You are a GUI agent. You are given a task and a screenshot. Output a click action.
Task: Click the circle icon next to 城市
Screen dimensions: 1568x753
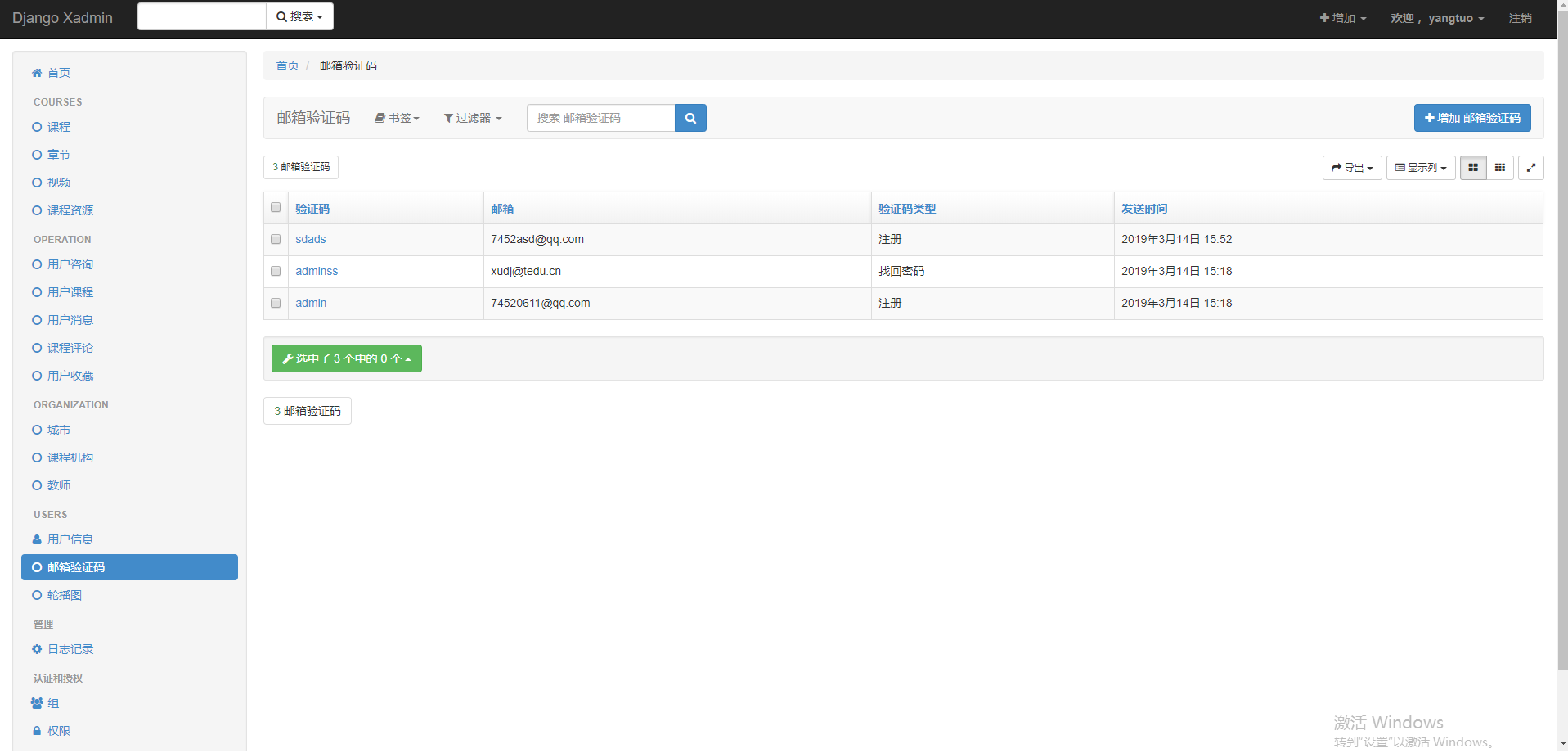coord(37,430)
